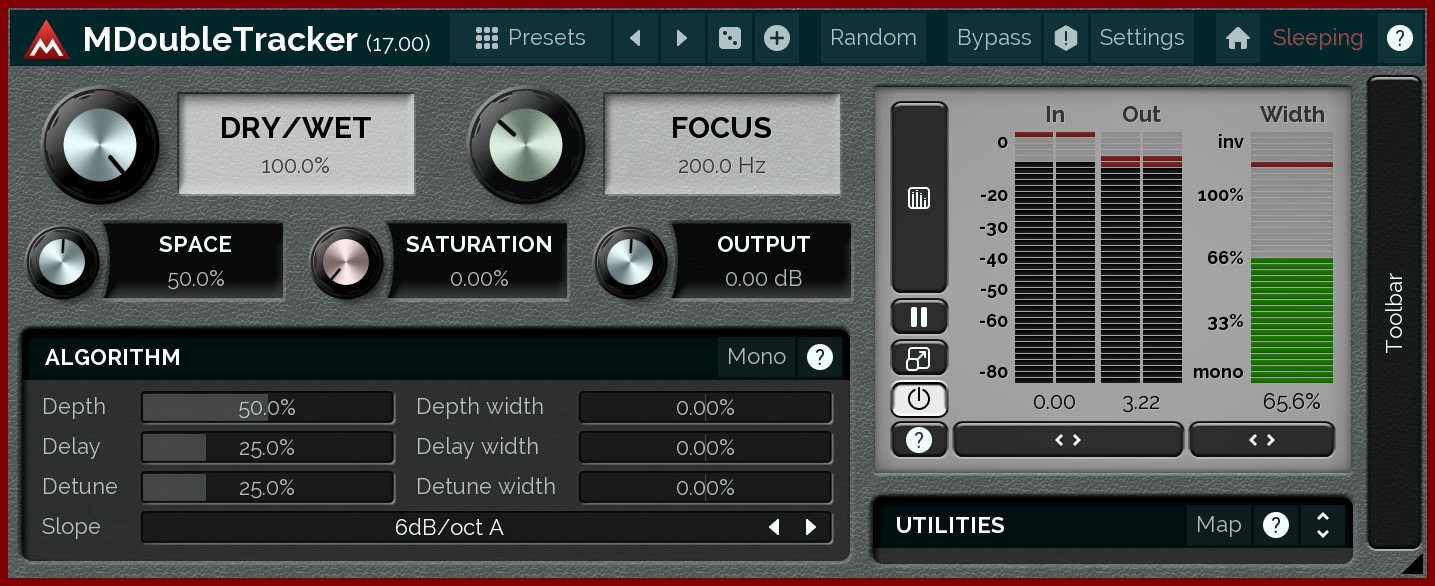Open the meter display settings icon
Viewport: 1435px width, 586px height.
(918, 198)
